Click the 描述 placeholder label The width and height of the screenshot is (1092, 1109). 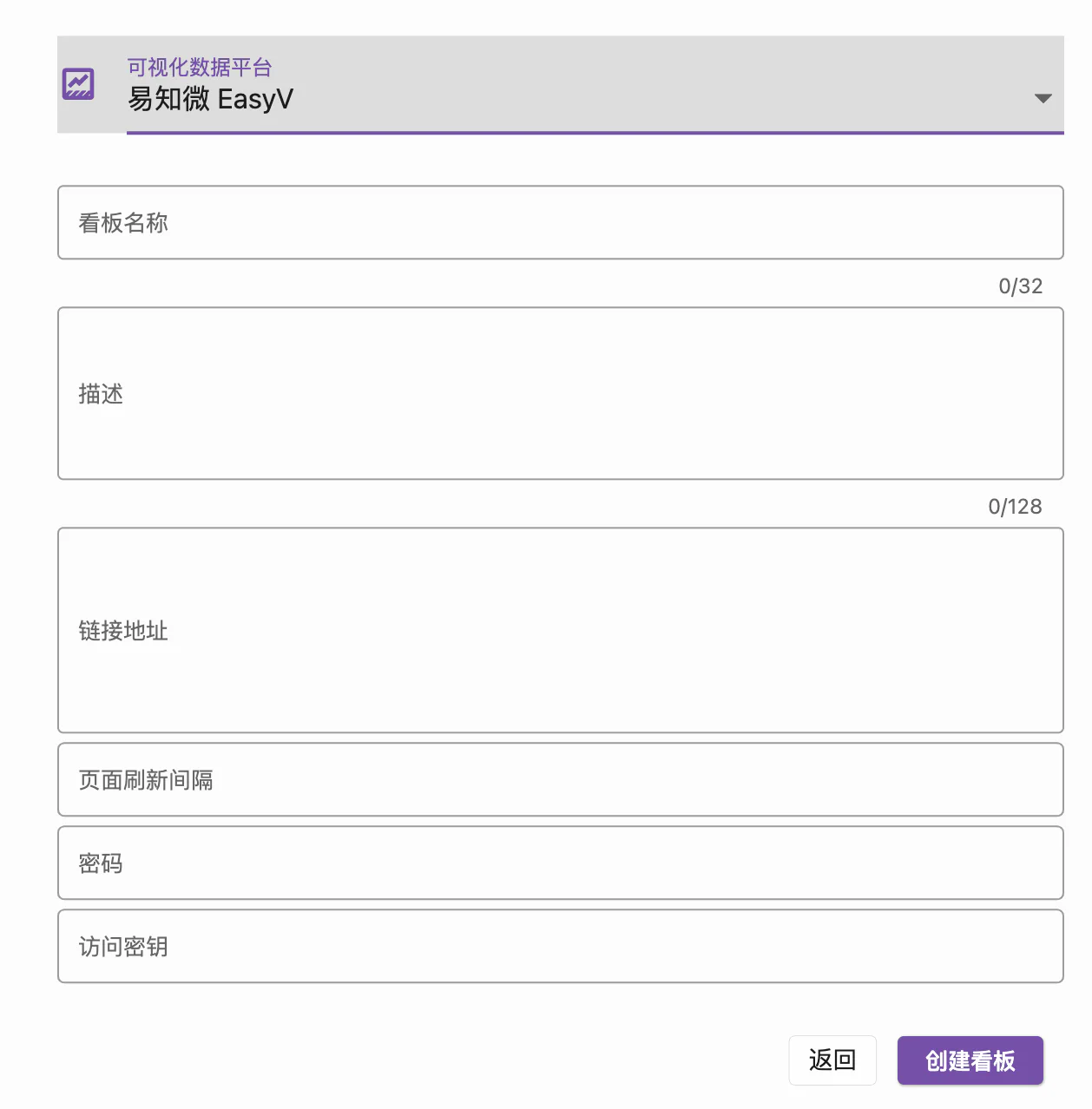tap(101, 394)
